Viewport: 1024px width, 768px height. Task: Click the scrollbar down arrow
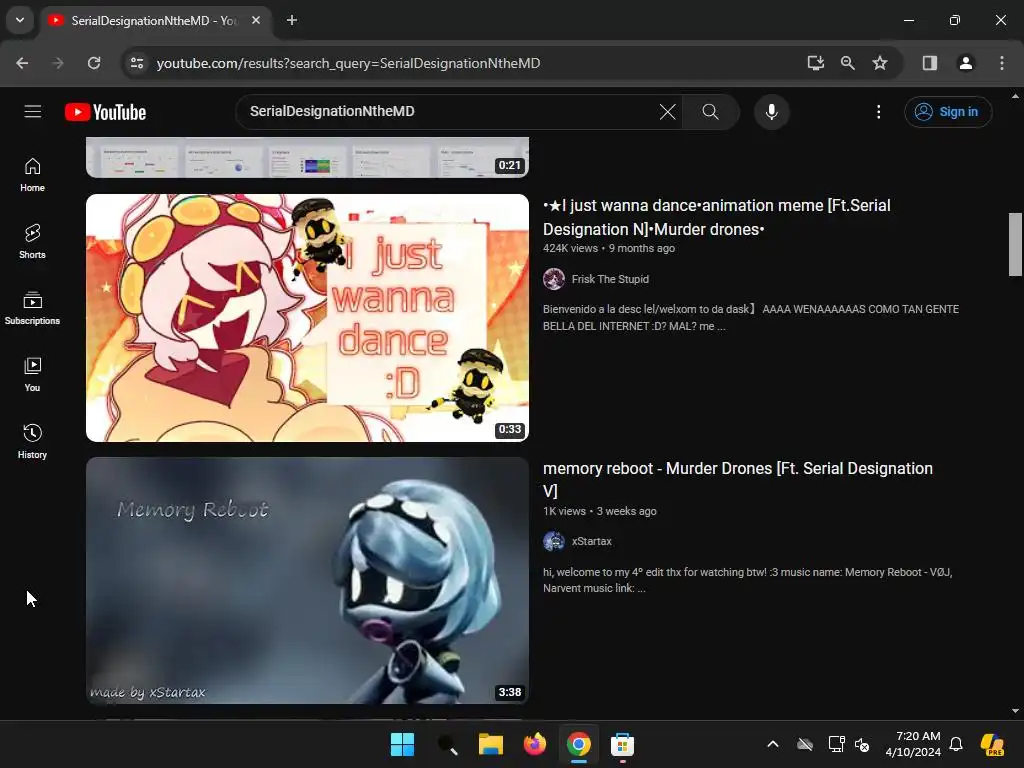click(1016, 711)
